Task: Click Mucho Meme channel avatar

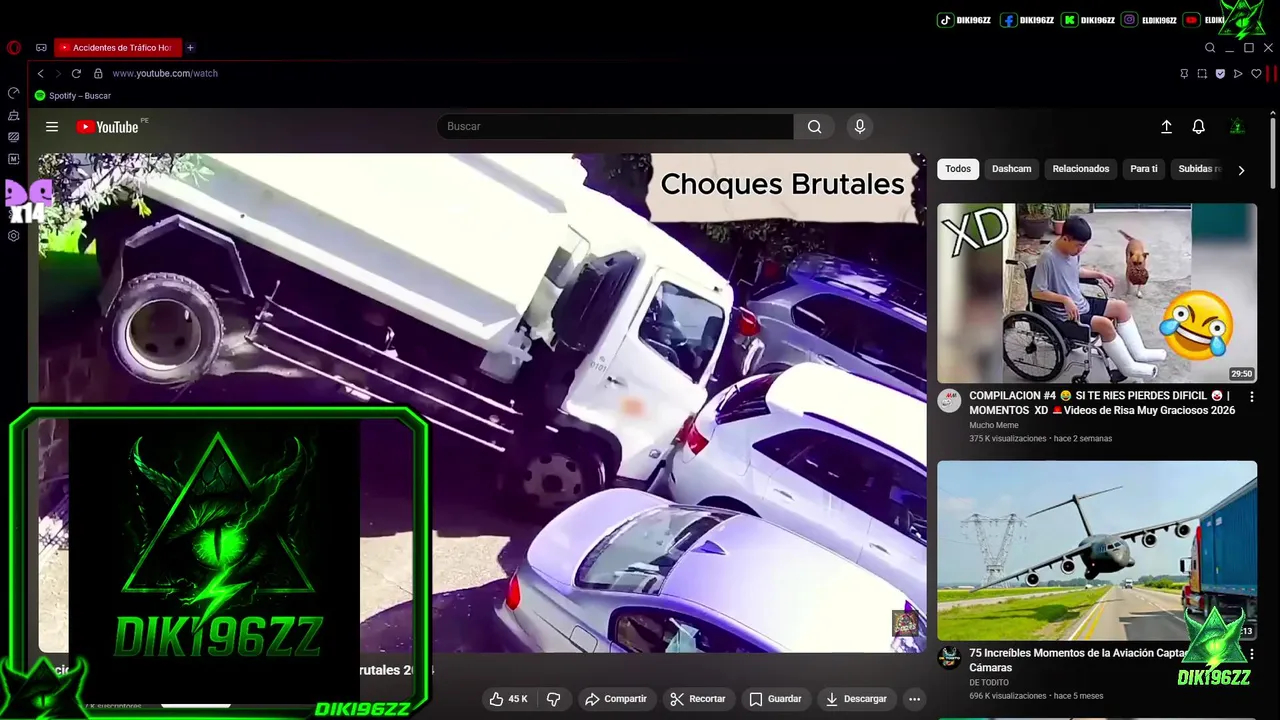Action: tap(949, 401)
